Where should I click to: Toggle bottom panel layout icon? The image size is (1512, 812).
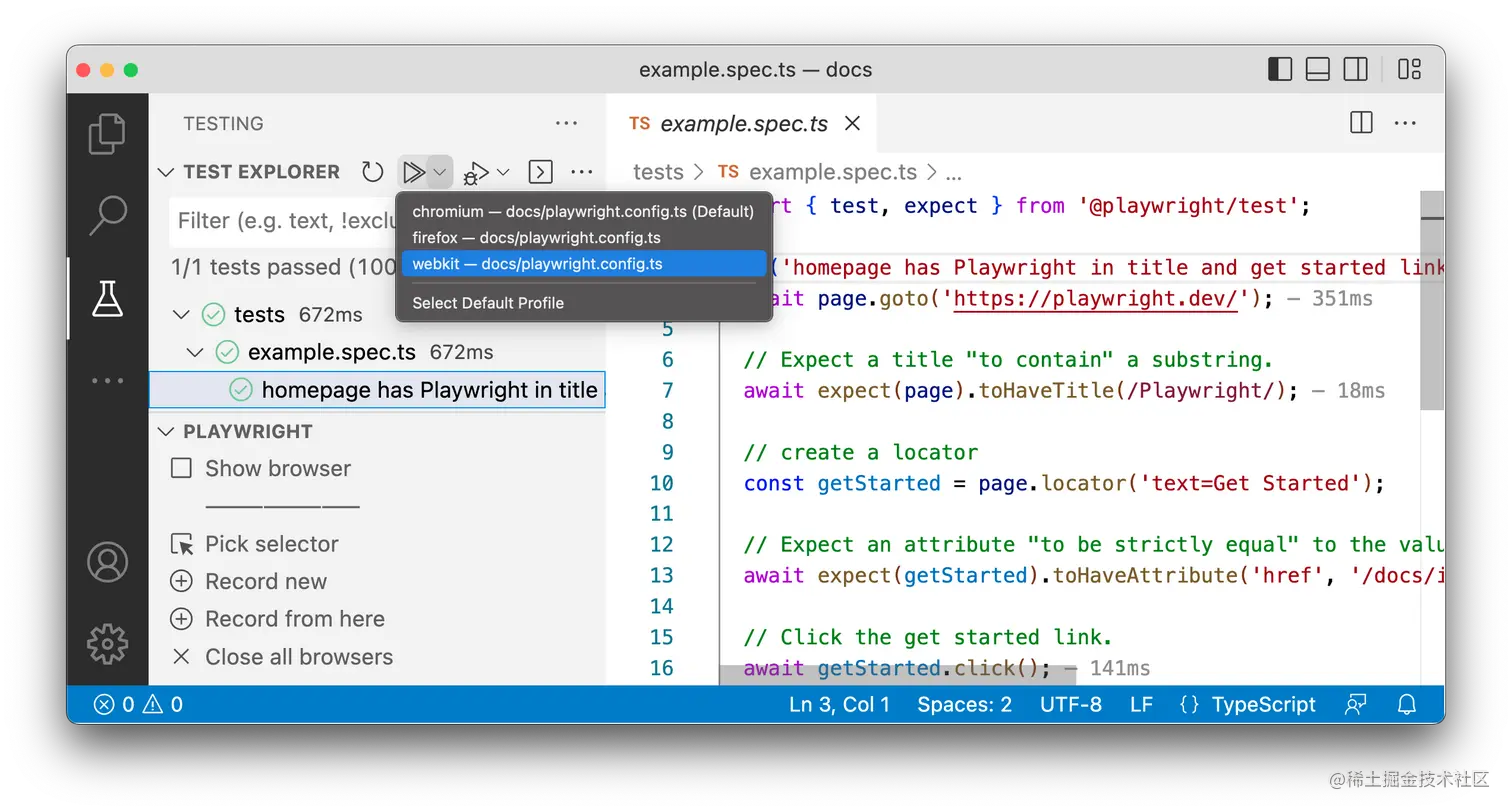point(1318,69)
